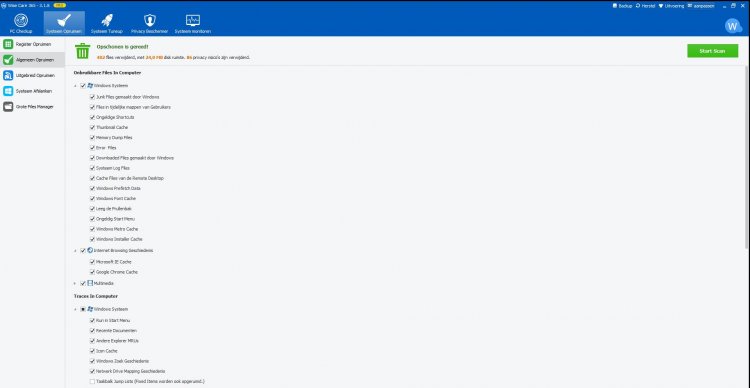Click the user avatar cloud icon
The width and height of the screenshot is (750, 388).
point(733,26)
